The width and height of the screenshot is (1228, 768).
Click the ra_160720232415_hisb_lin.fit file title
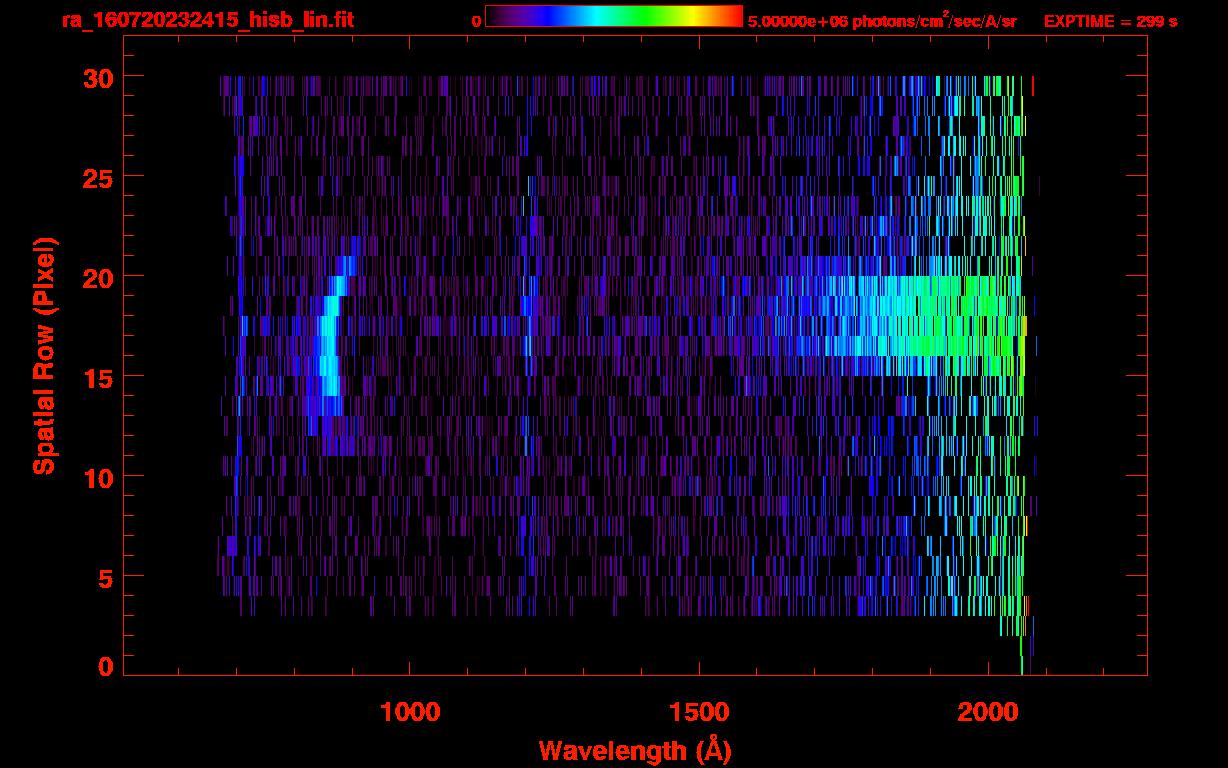point(206,20)
